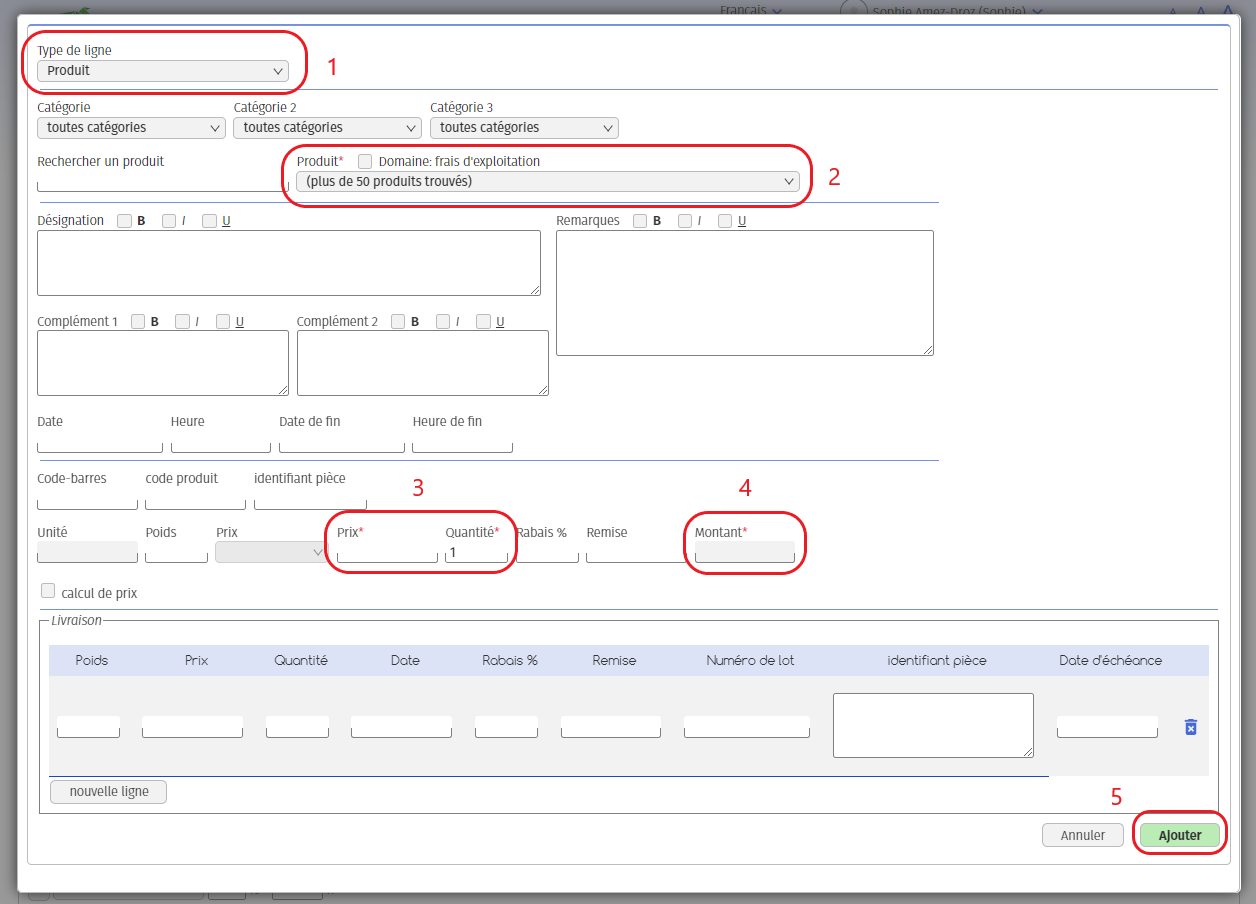Focus the Livraison Poids field
1256x904 pixels.
point(88,727)
